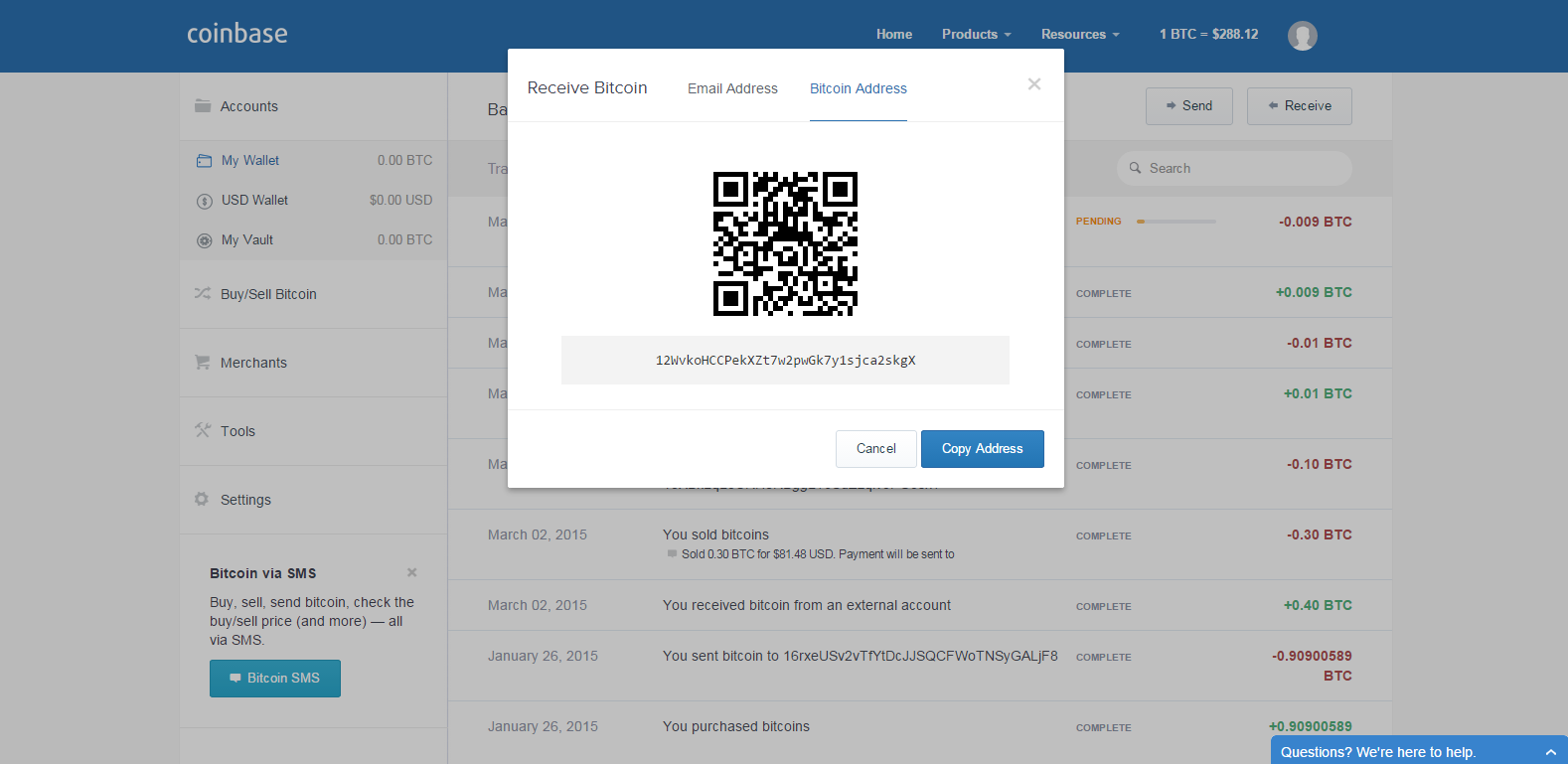Click the My Wallet icon
Image resolution: width=1568 pixels, height=764 pixels.
point(205,161)
